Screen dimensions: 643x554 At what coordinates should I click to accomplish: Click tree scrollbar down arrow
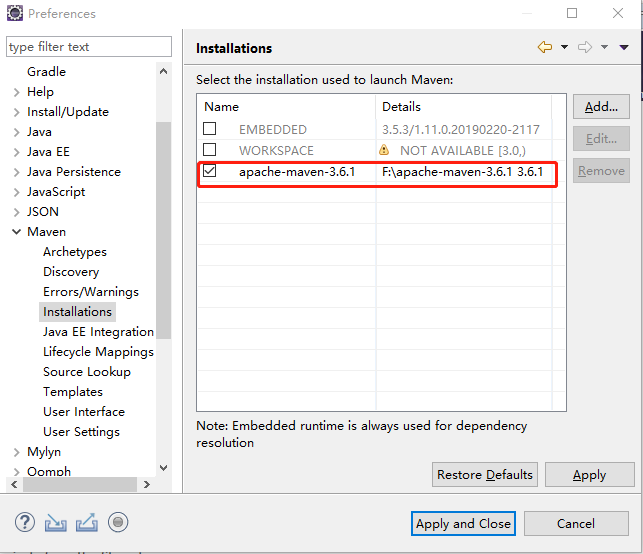pyautogui.click(x=164, y=468)
